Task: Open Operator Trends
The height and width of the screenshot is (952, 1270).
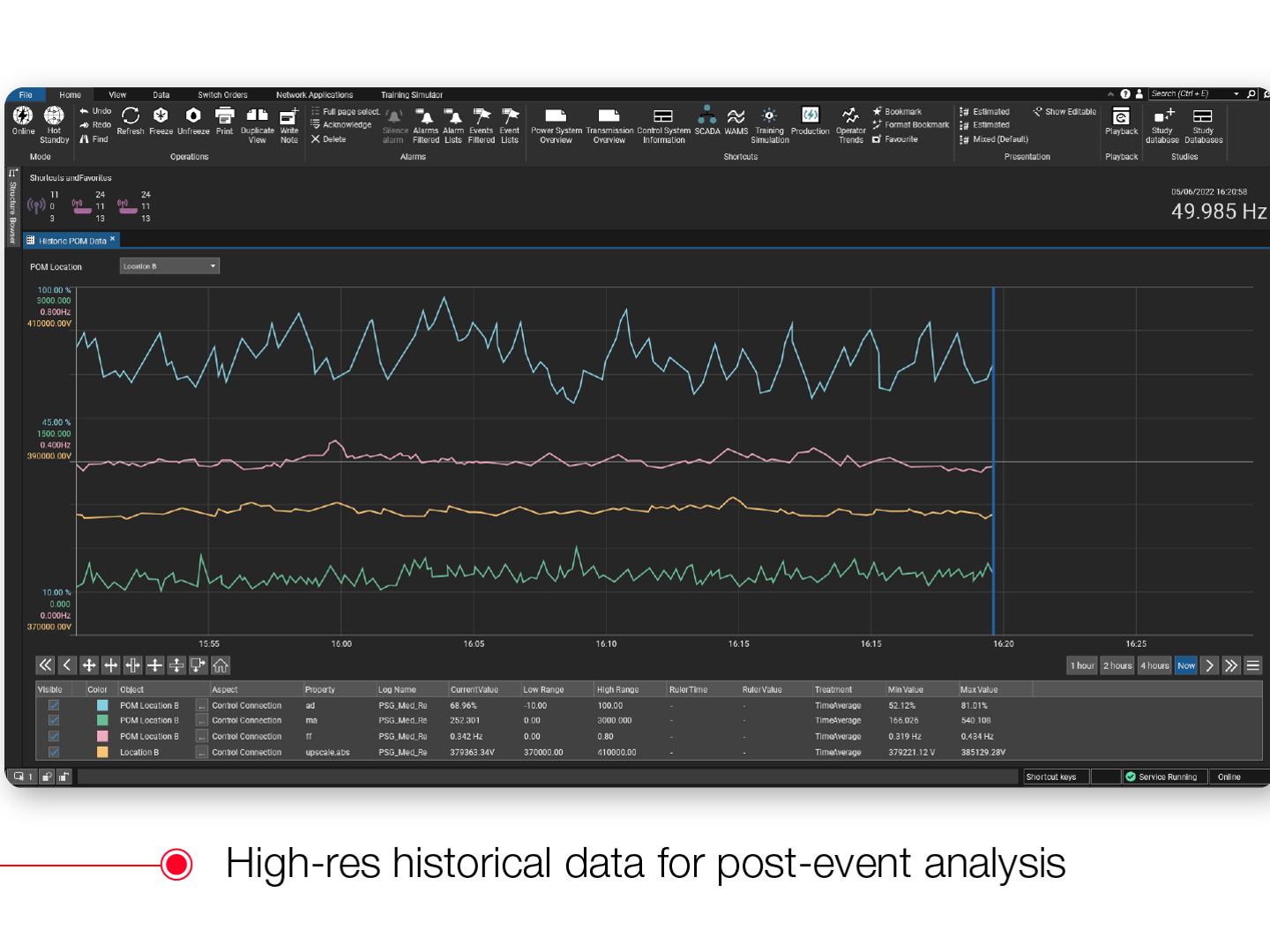Action: tap(850, 115)
